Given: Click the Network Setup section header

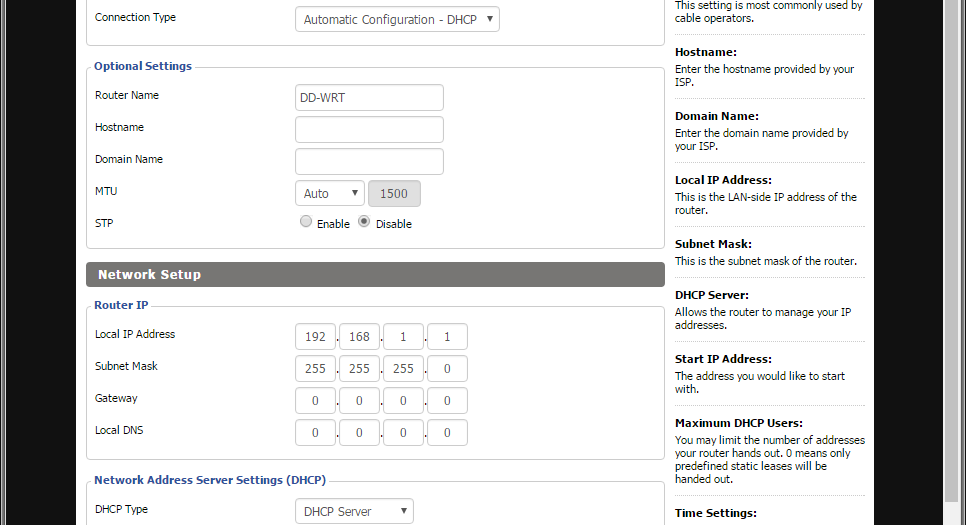Looking at the screenshot, I should (375, 275).
